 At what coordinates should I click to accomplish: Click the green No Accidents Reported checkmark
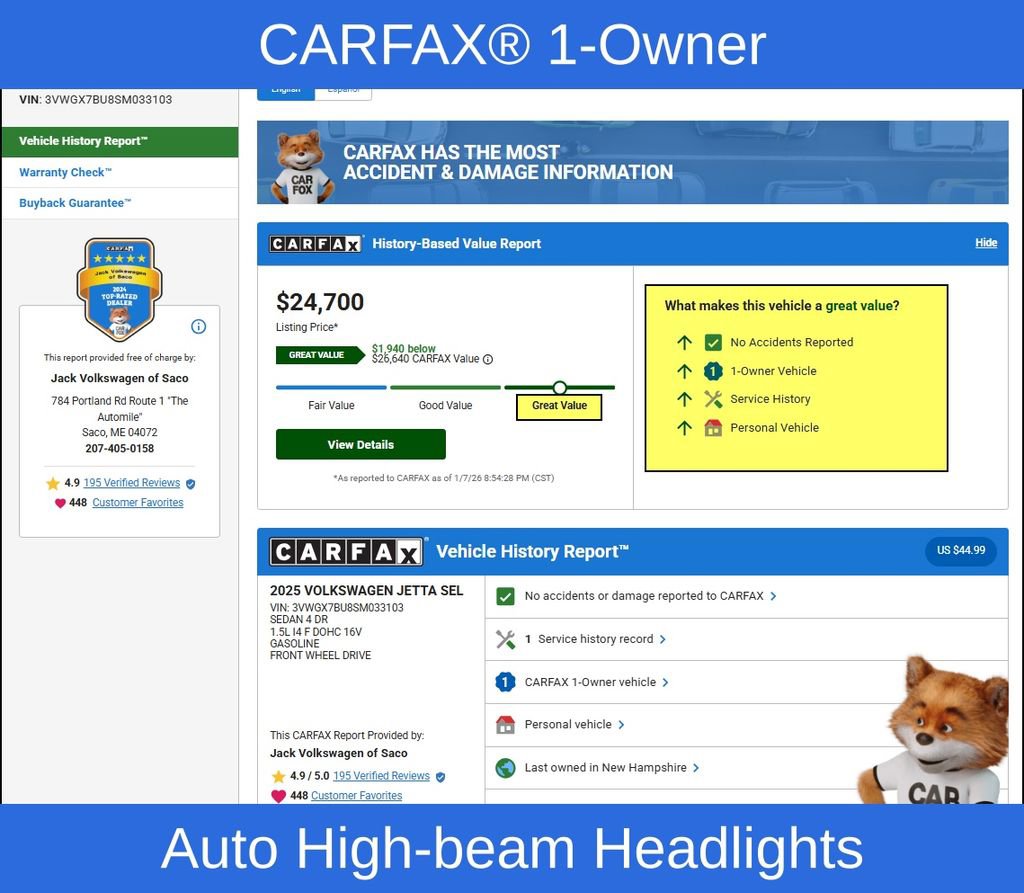pyautogui.click(x=713, y=342)
